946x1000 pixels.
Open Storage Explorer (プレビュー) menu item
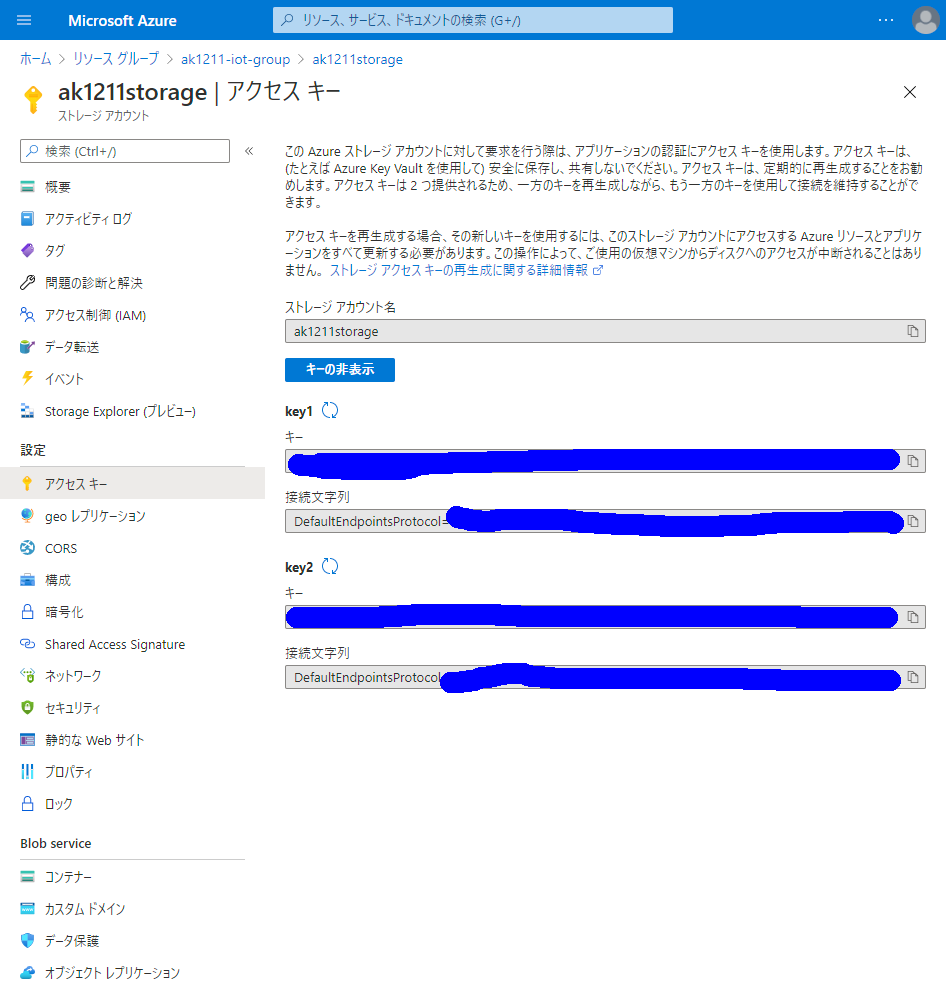[x=120, y=412]
